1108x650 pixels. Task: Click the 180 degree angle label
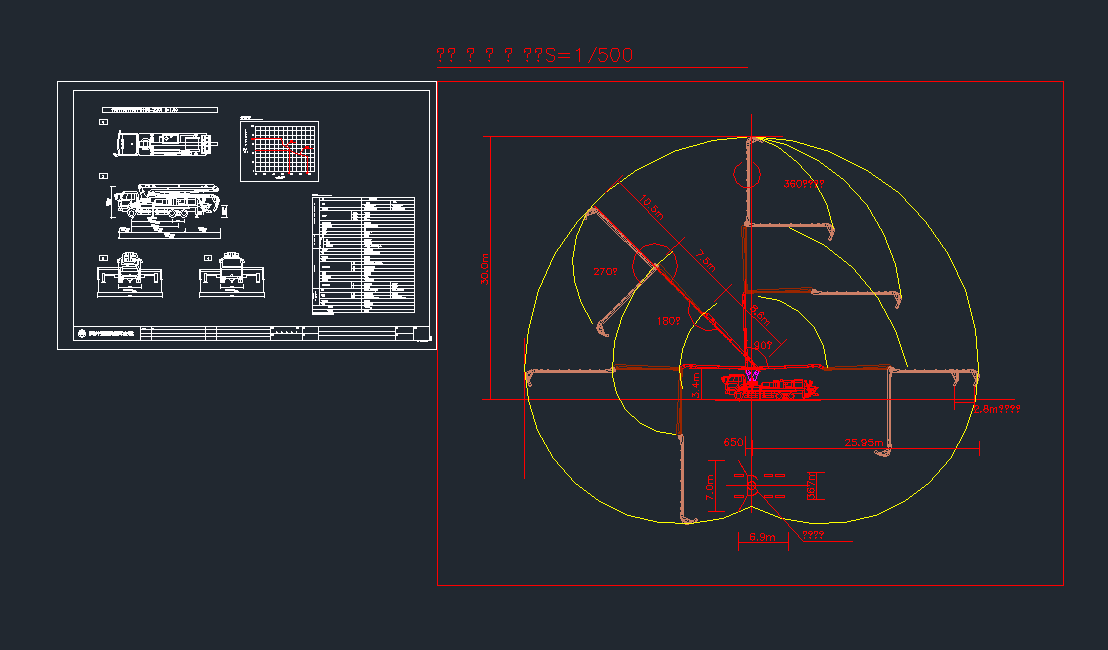pos(668,321)
